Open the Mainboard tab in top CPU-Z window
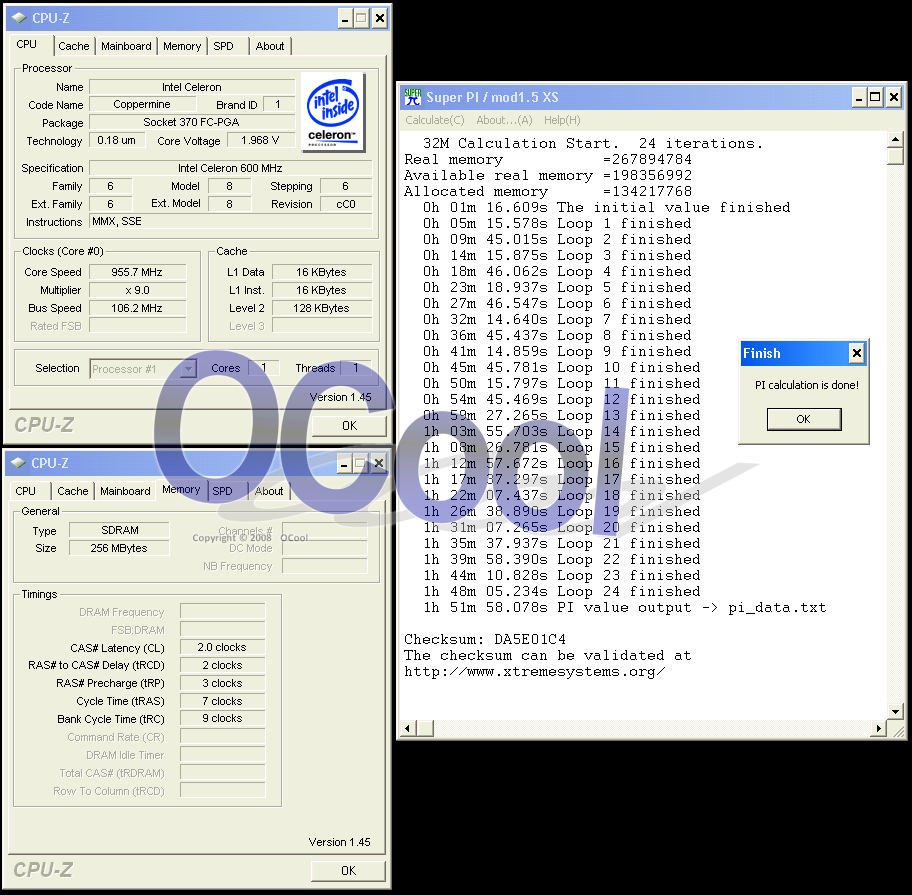Viewport: 912px width, 895px height. pos(126,46)
